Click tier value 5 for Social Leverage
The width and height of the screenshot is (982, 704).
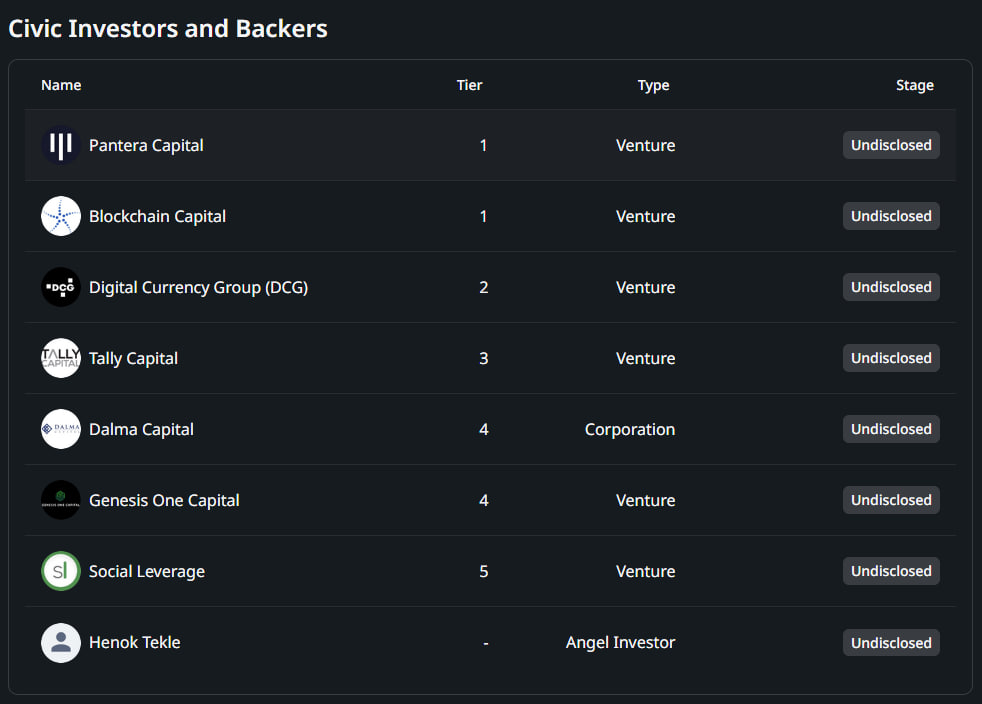[x=483, y=571]
